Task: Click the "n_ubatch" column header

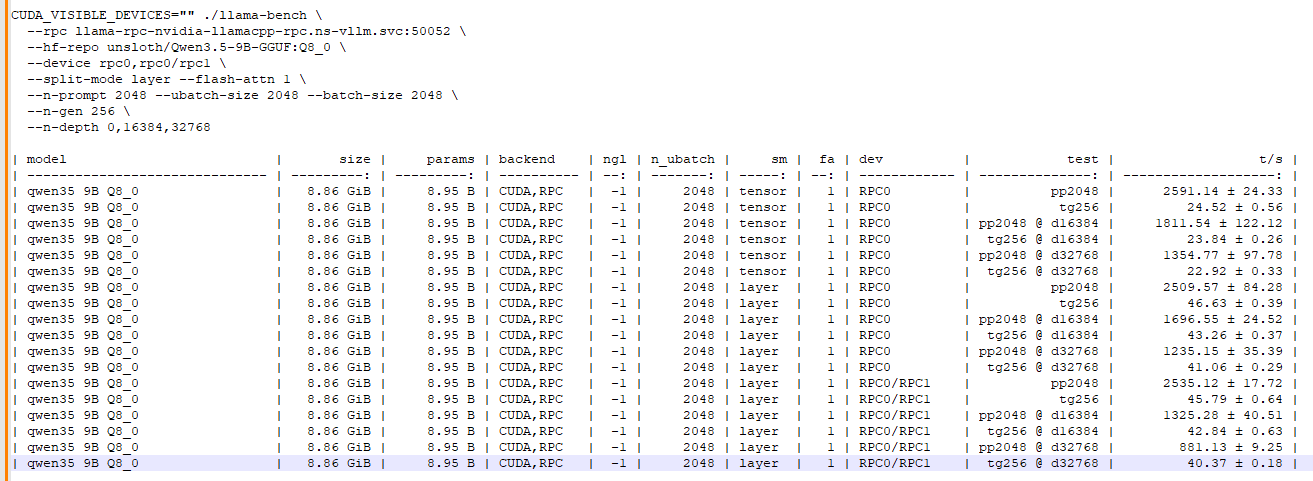Action: tap(683, 159)
